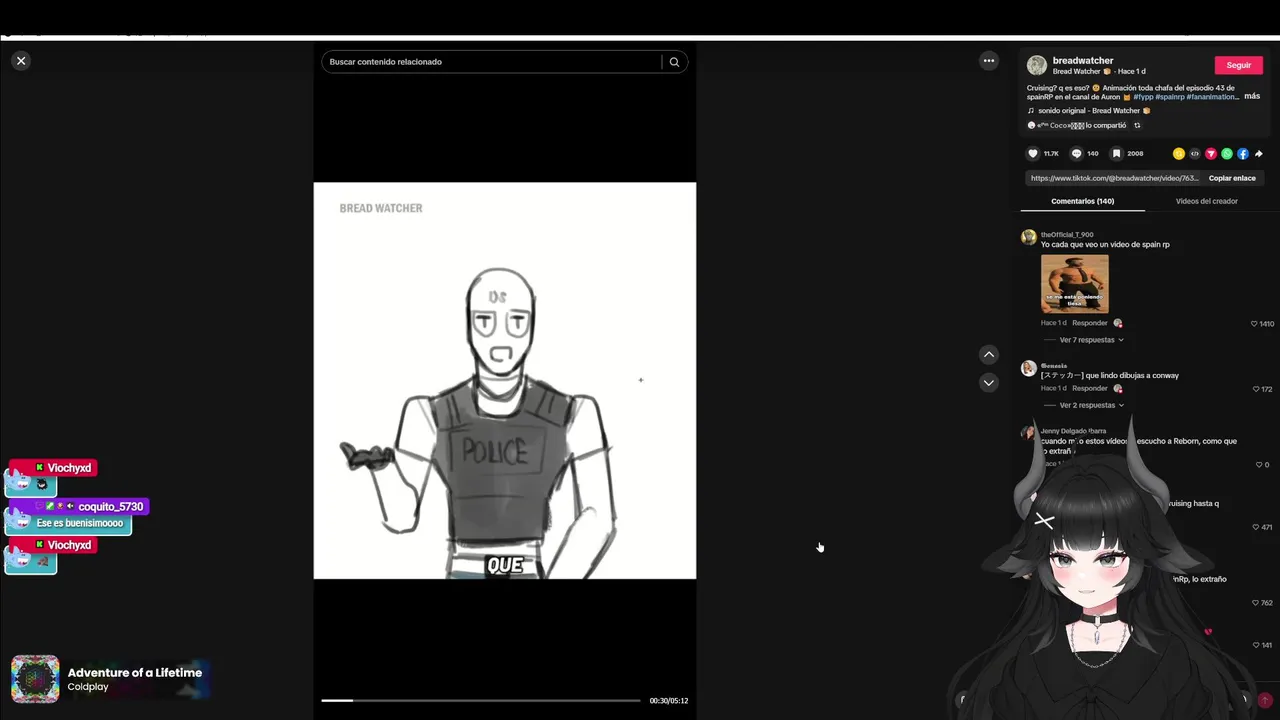
Task: Go to the next video with the down chevron
Action: click(988, 382)
